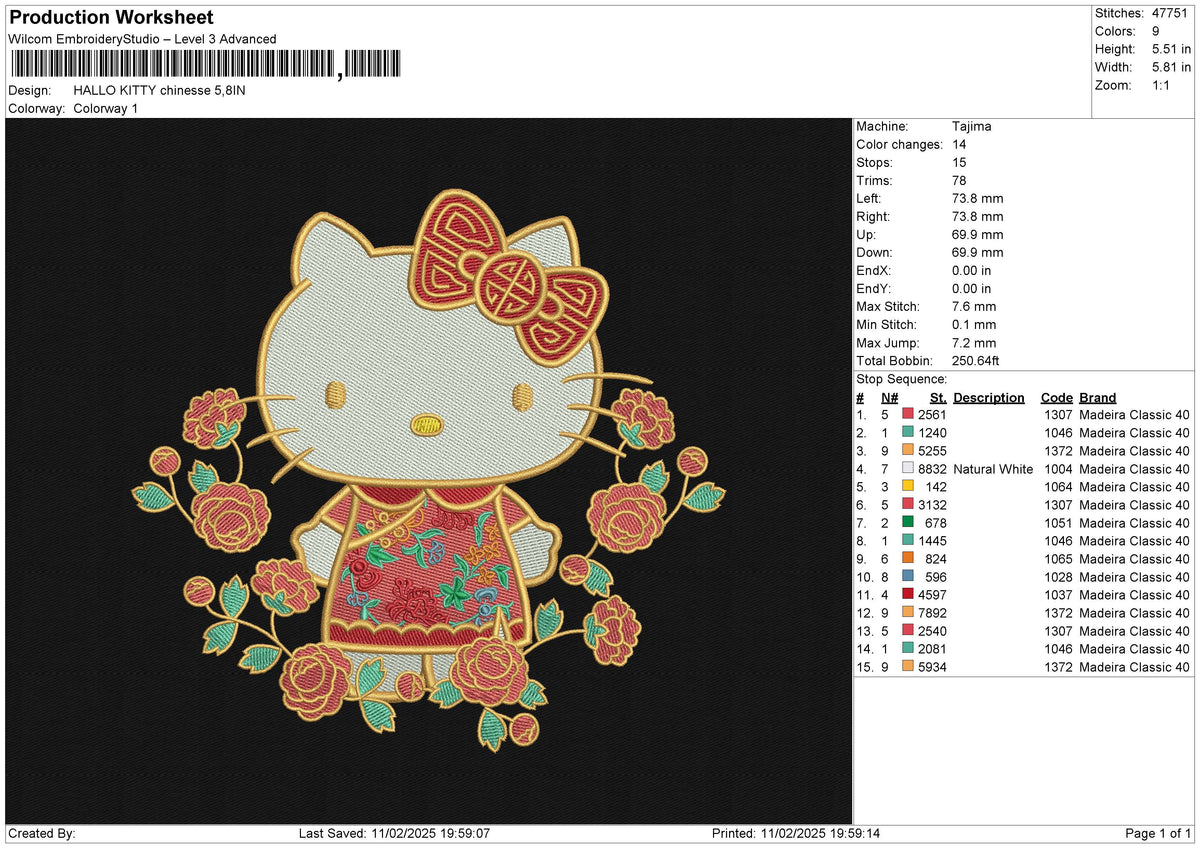This screenshot has width=1200, height=848.
Task: Click the white swatch in the Natural White row
Action: click(x=908, y=469)
